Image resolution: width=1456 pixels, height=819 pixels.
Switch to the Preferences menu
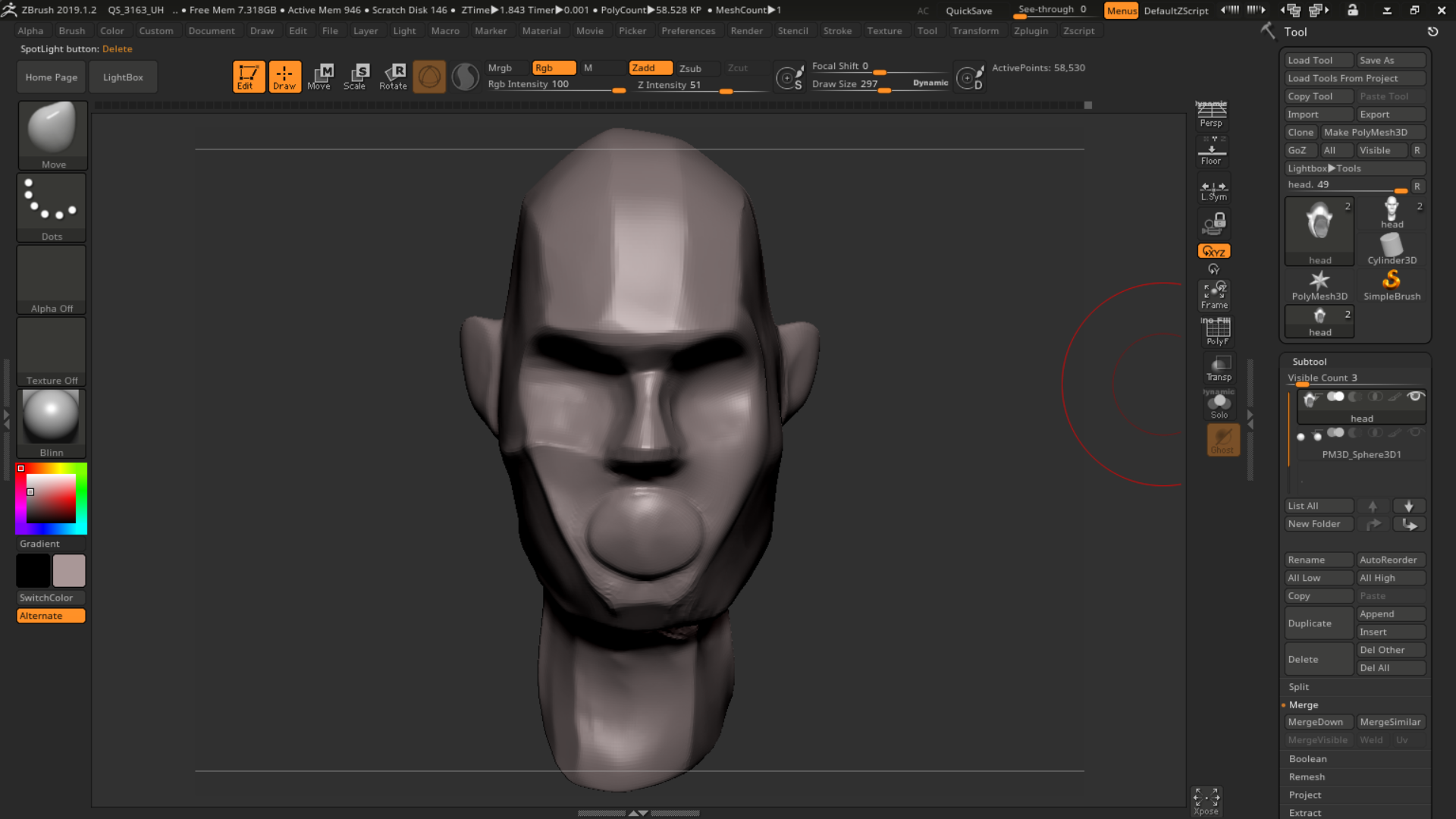click(688, 30)
